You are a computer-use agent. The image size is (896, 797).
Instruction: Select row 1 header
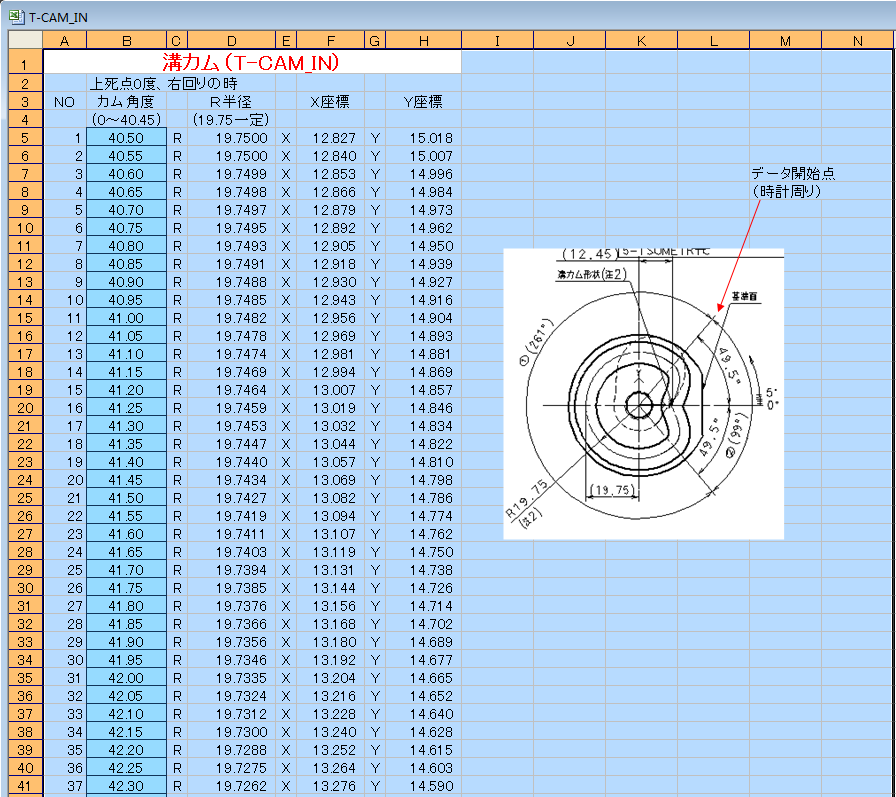click(25, 62)
